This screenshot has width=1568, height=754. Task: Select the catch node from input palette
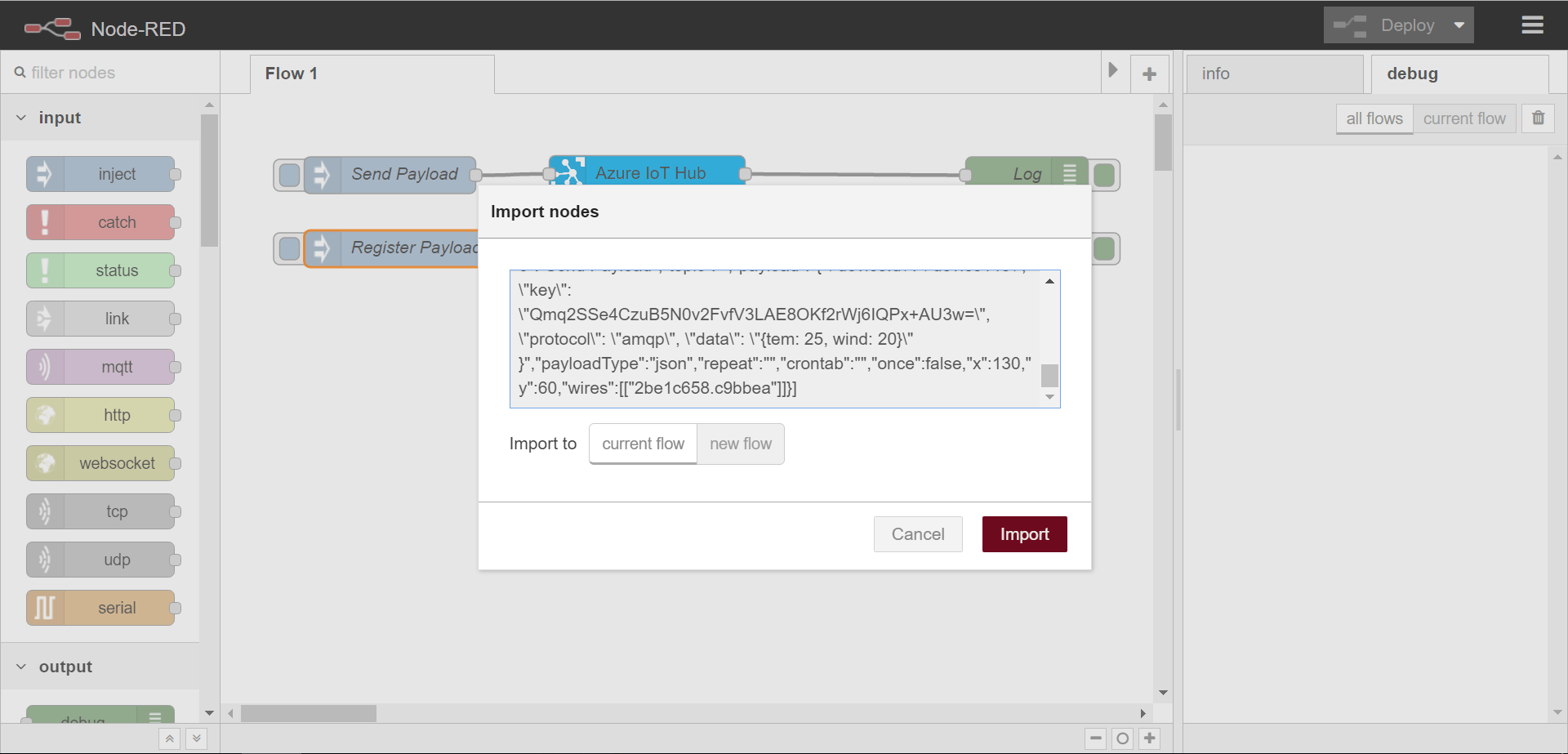point(101,221)
